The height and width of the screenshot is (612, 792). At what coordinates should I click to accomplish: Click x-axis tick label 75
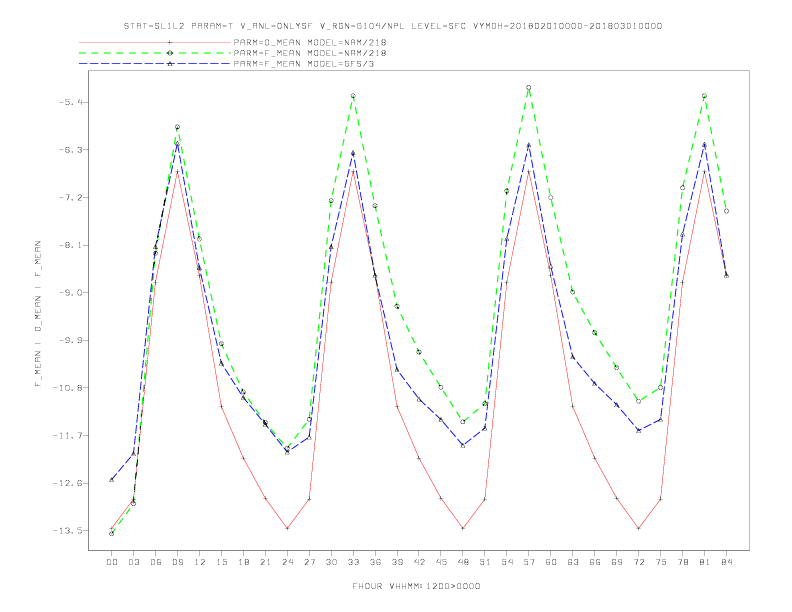coord(661,562)
